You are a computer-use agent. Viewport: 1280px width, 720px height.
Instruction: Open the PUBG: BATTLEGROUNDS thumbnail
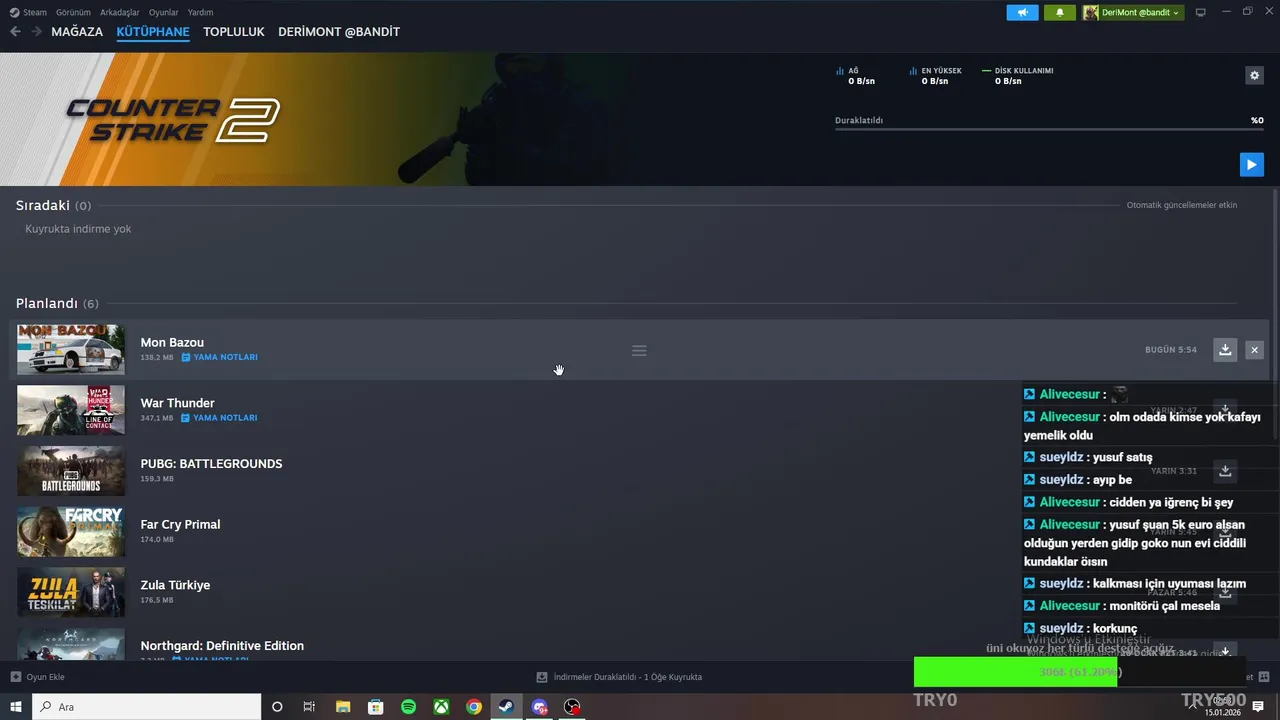tap(71, 471)
